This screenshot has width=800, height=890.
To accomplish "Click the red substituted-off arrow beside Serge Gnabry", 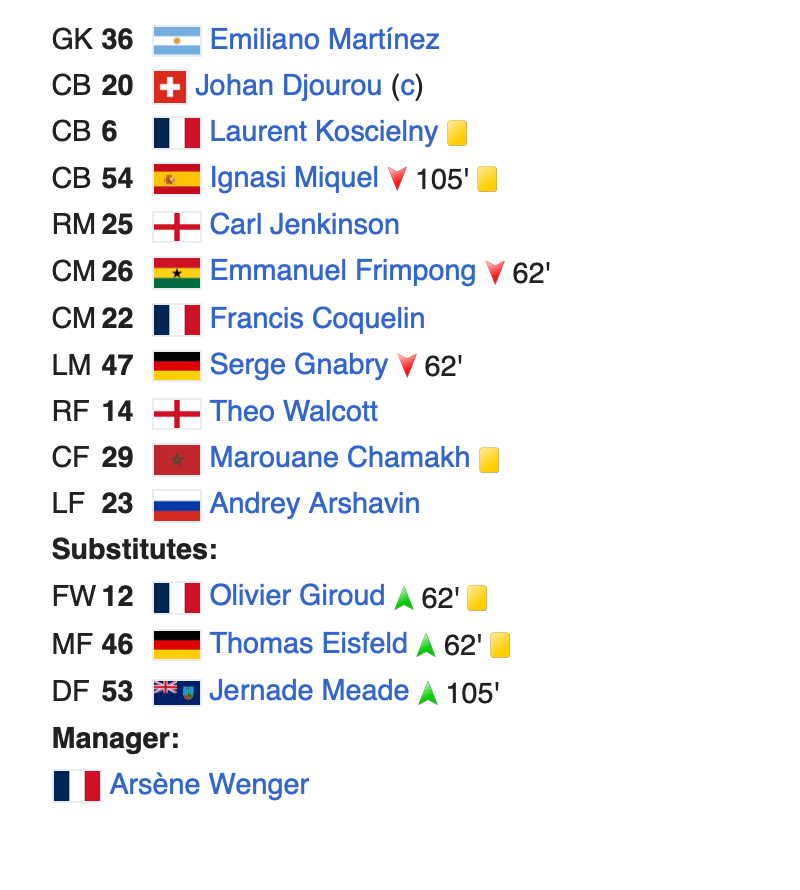I will tap(406, 366).
